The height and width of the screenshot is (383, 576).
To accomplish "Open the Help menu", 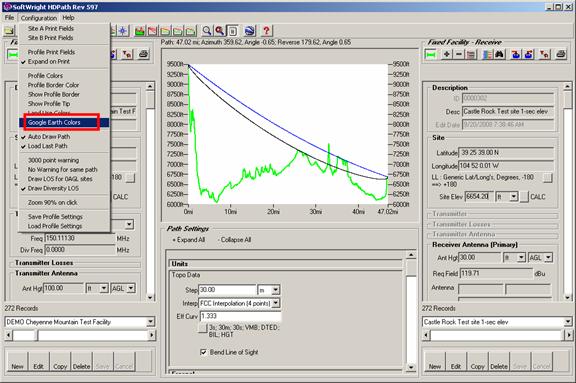I will 68,18.
